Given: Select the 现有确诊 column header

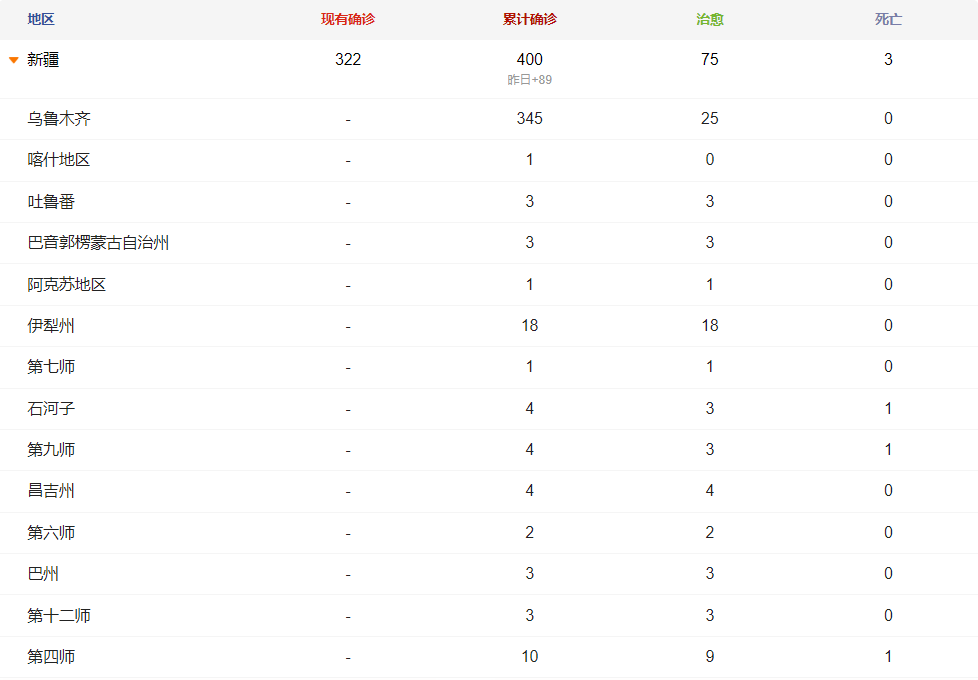Looking at the screenshot, I should [x=348, y=19].
